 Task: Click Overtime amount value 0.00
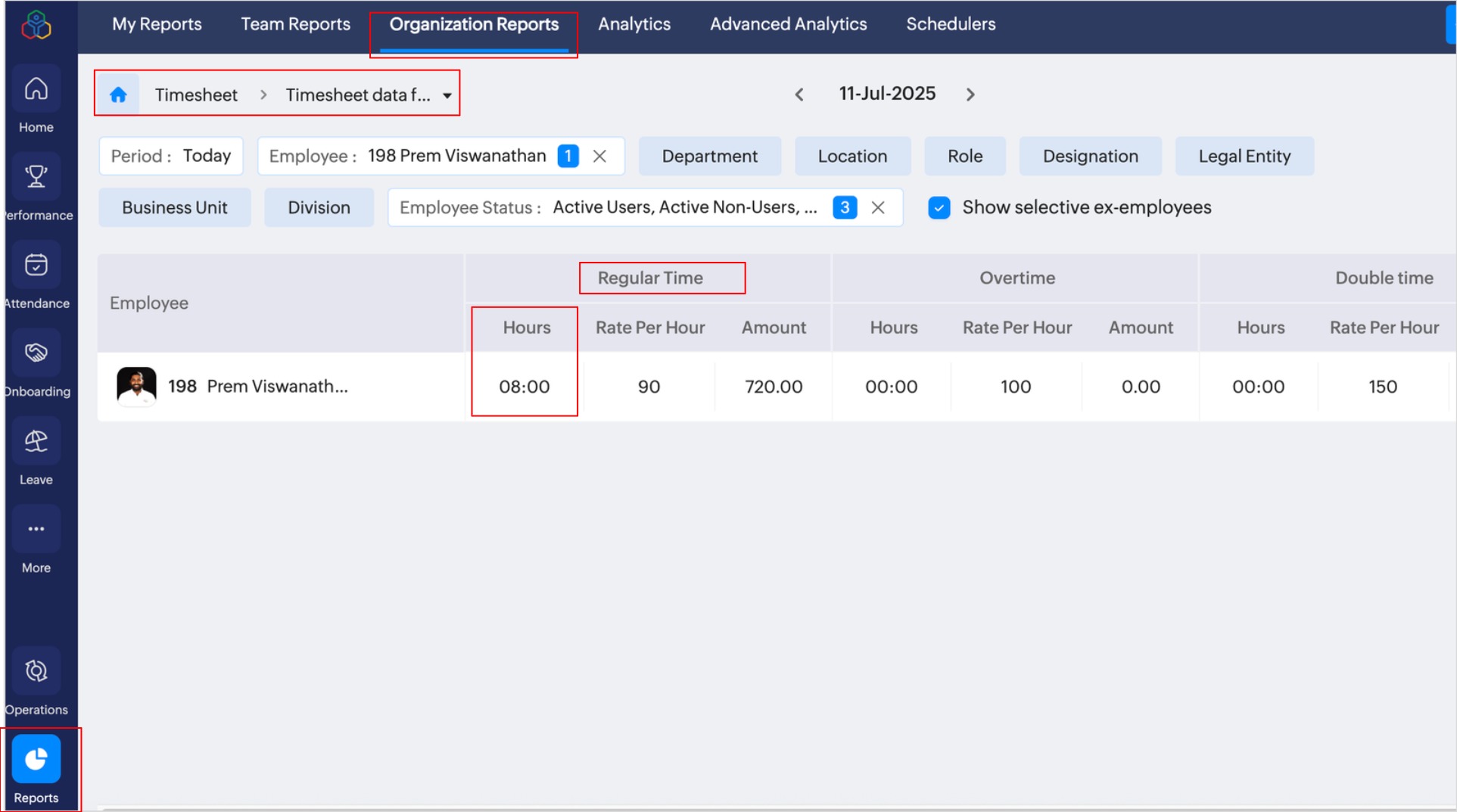pyautogui.click(x=1141, y=387)
